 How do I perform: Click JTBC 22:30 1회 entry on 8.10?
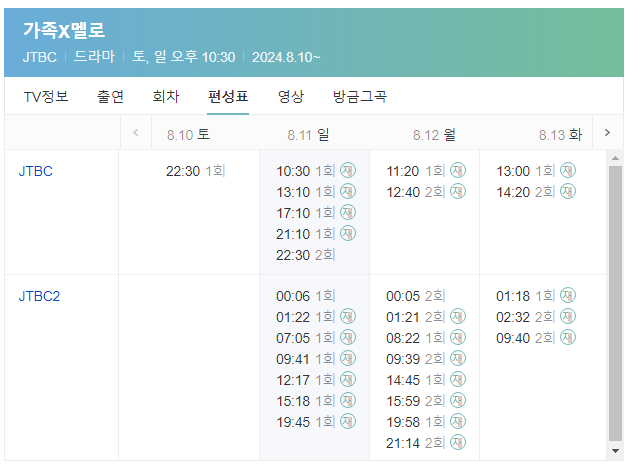(x=195, y=171)
